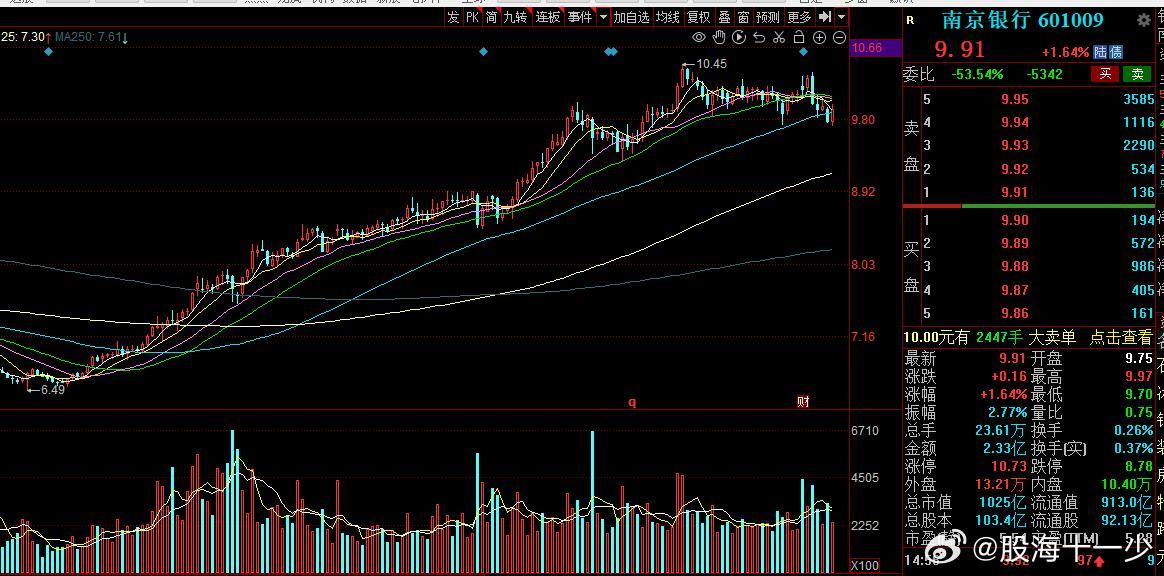Click the 财 financial report marker

click(803, 402)
